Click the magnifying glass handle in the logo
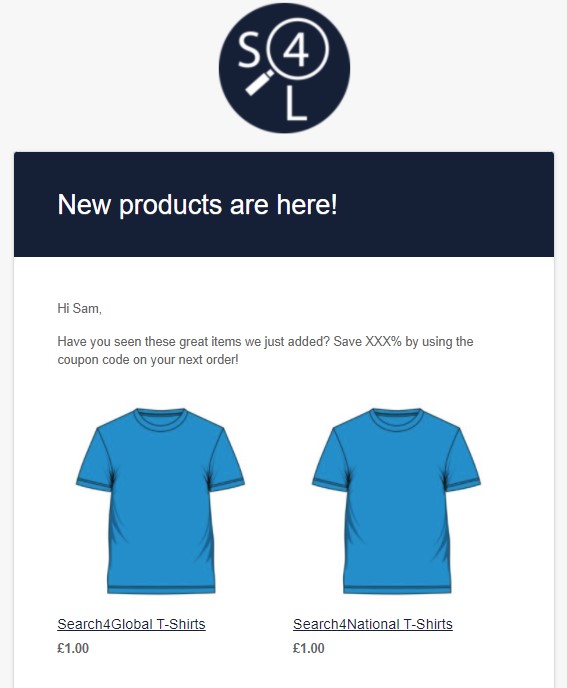The height and width of the screenshot is (688, 567). tap(259, 83)
